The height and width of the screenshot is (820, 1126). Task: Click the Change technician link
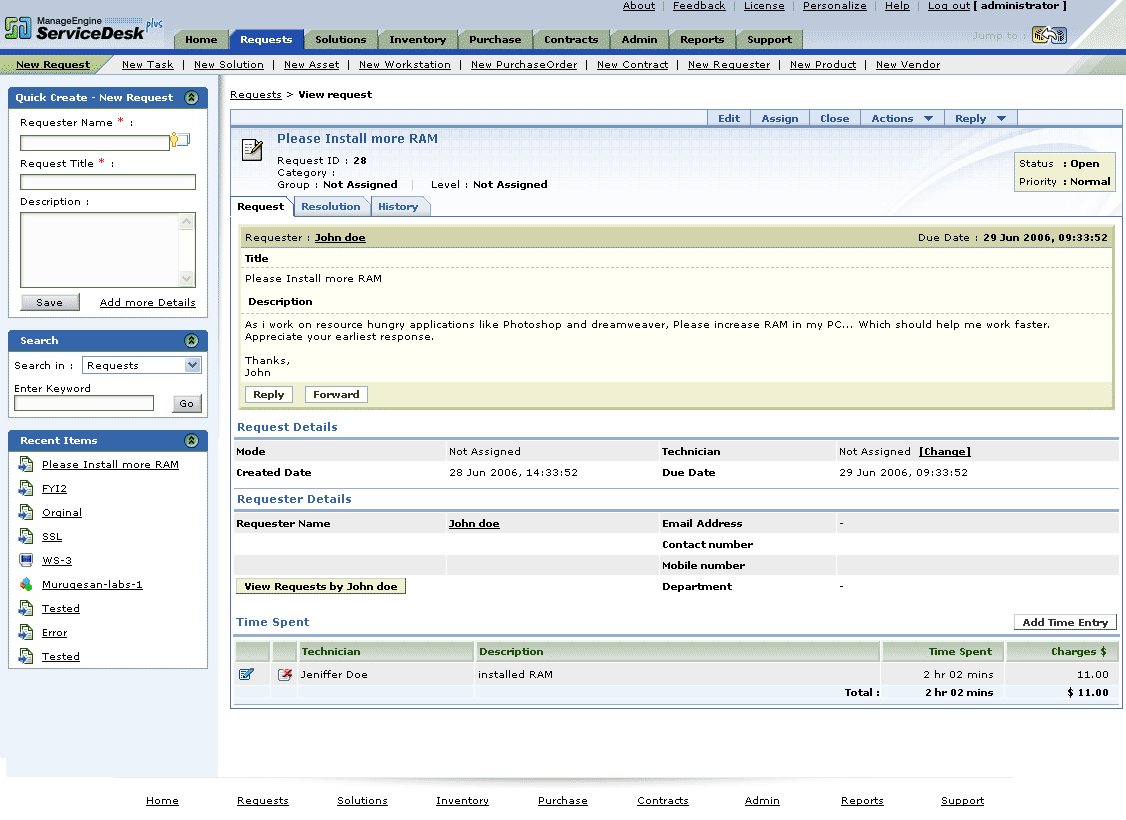944,452
